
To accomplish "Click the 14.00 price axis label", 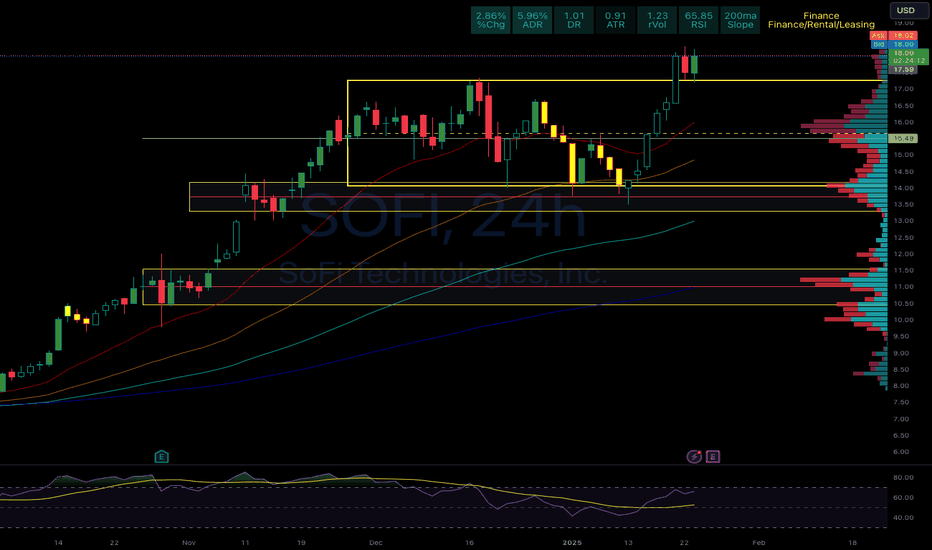I will pyautogui.click(x=903, y=188).
